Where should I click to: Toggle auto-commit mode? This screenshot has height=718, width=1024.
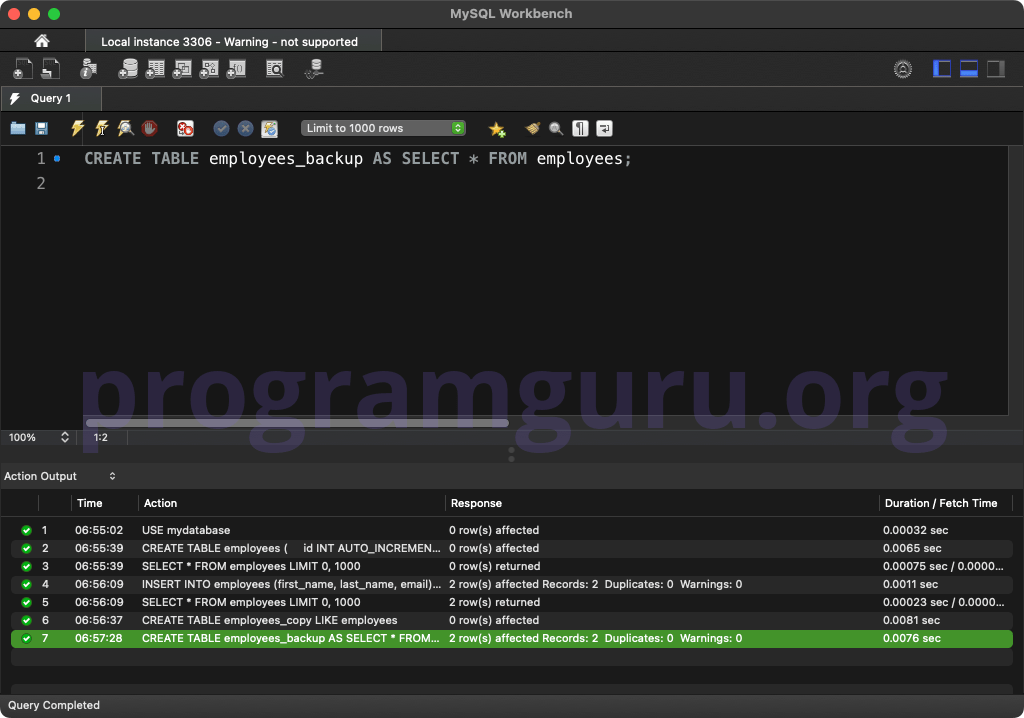[269, 128]
